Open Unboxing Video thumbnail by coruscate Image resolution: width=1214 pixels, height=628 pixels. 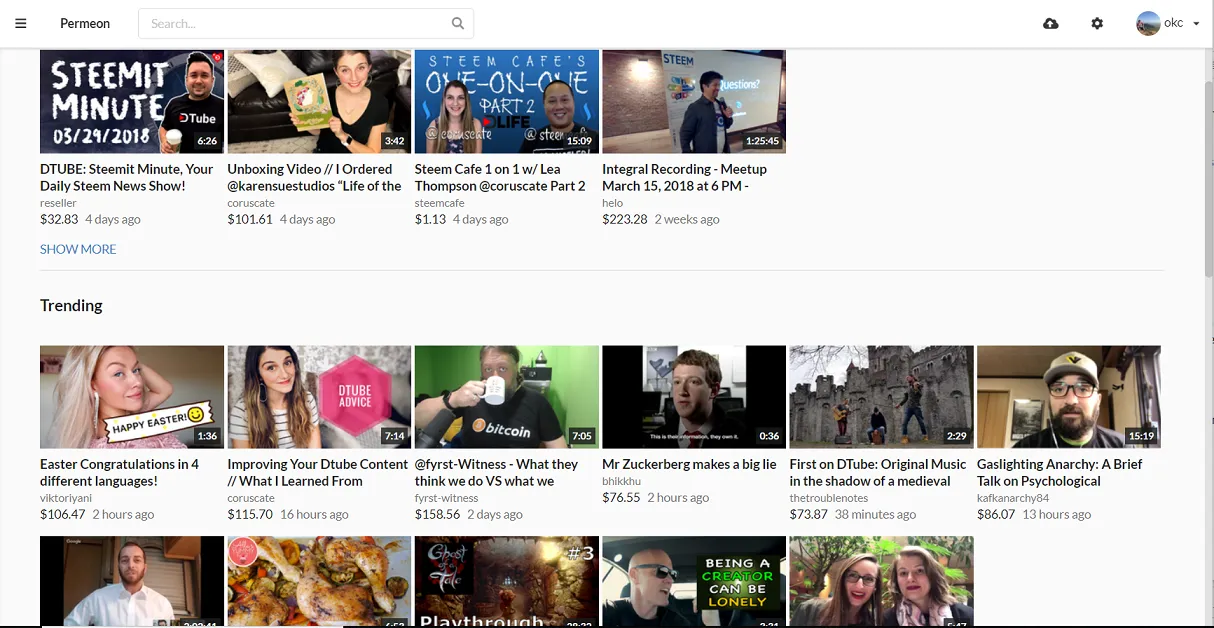pyautogui.click(x=319, y=101)
